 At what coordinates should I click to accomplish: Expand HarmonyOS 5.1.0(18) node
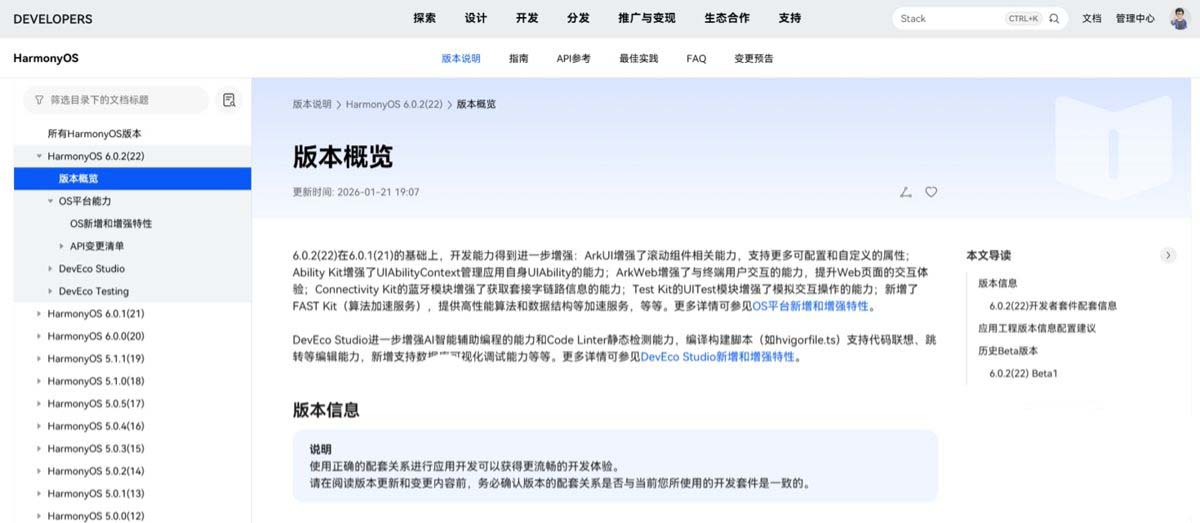[x=39, y=381]
